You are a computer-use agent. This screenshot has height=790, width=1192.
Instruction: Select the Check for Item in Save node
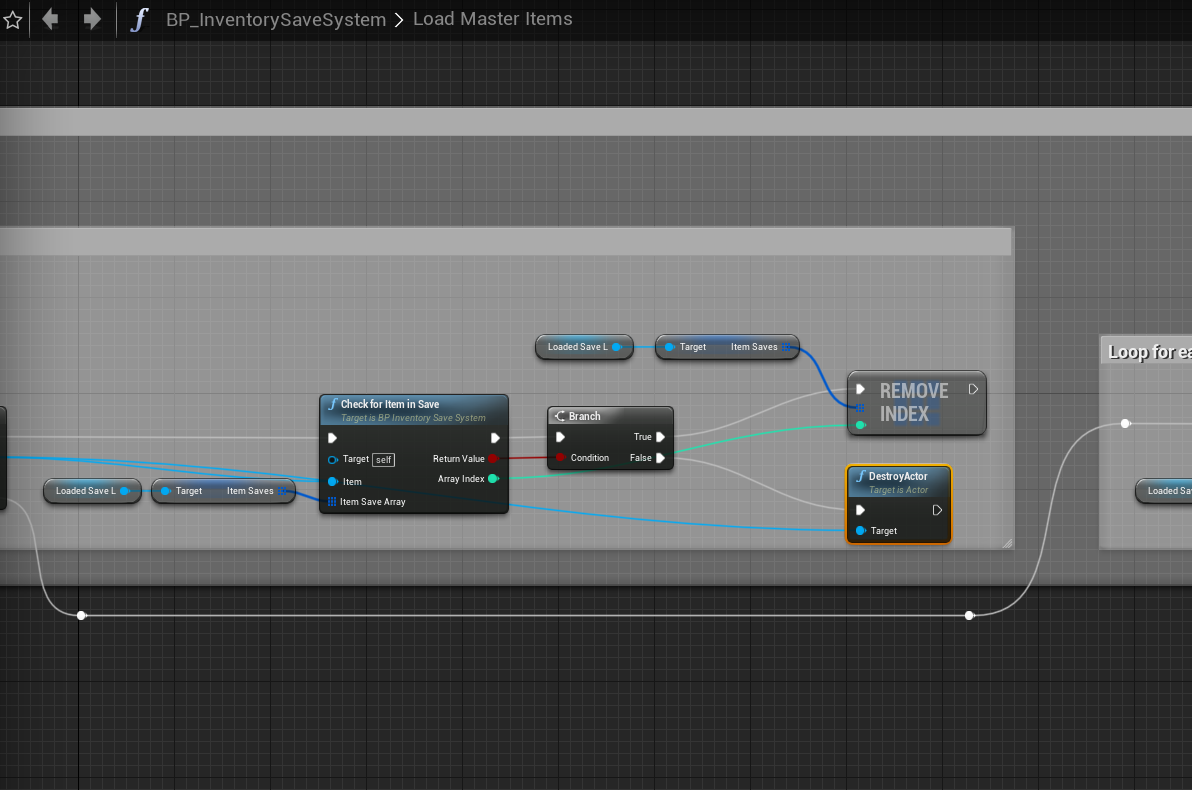click(390, 404)
